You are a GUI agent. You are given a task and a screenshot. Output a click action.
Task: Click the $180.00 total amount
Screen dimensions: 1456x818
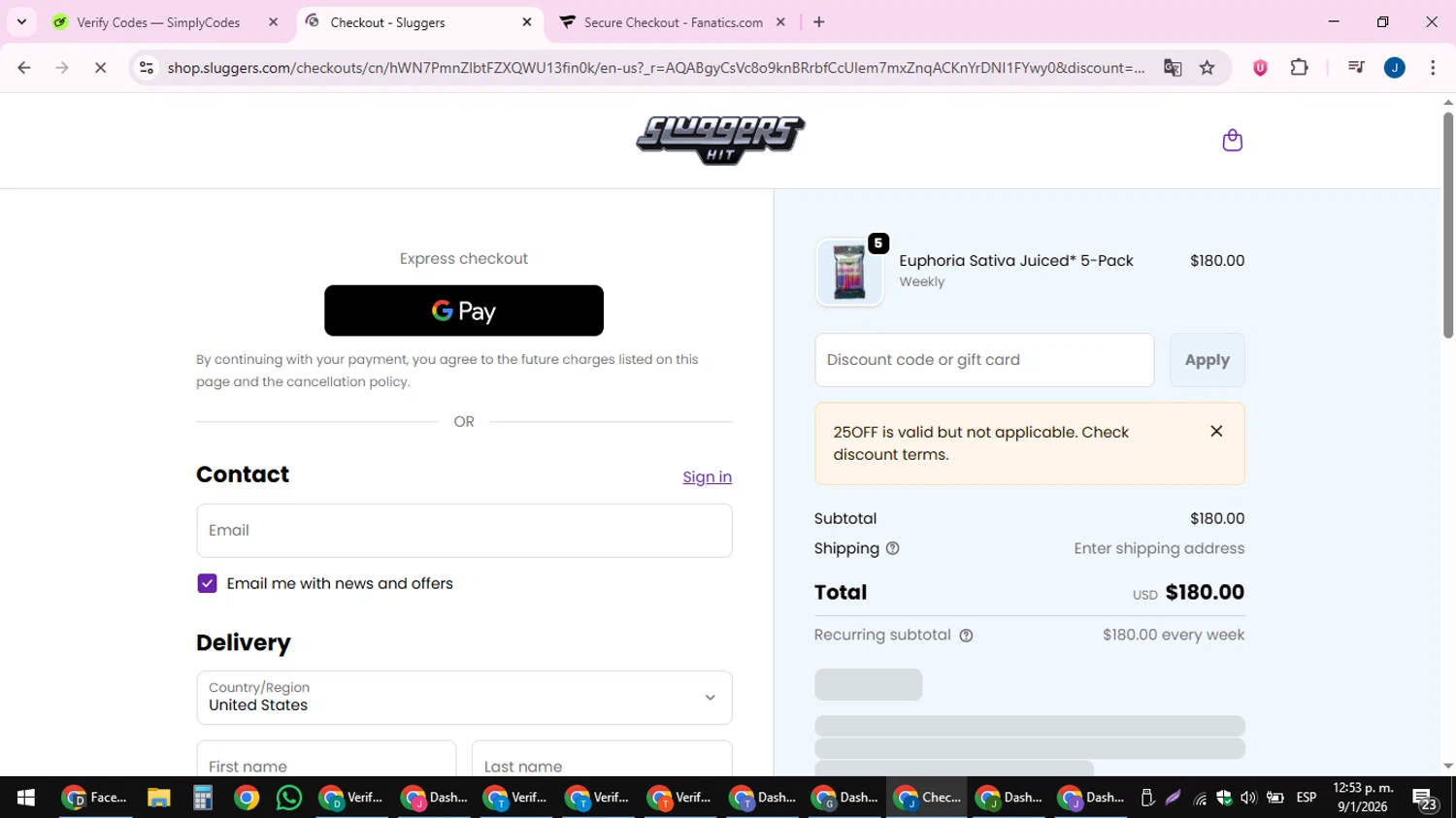click(1205, 592)
